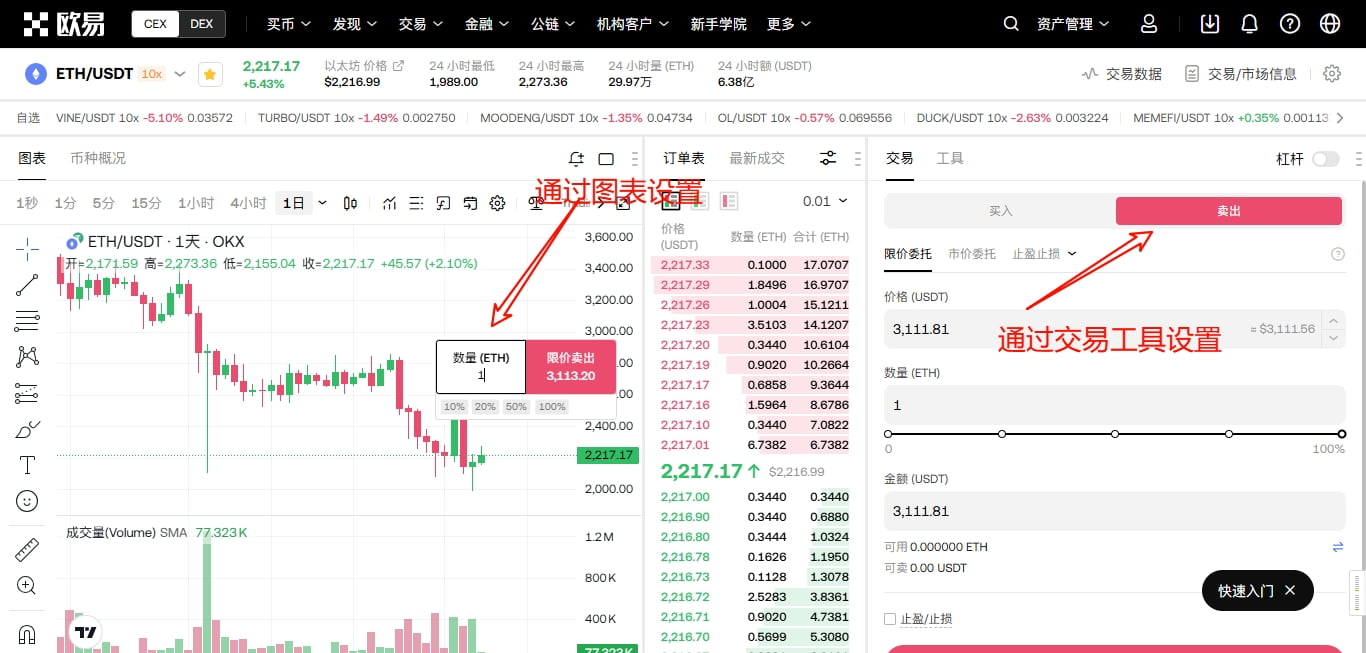This screenshot has width=1366, height=653.
Task: Open the 新手学院 menu item
Action: pyautogui.click(x=718, y=23)
